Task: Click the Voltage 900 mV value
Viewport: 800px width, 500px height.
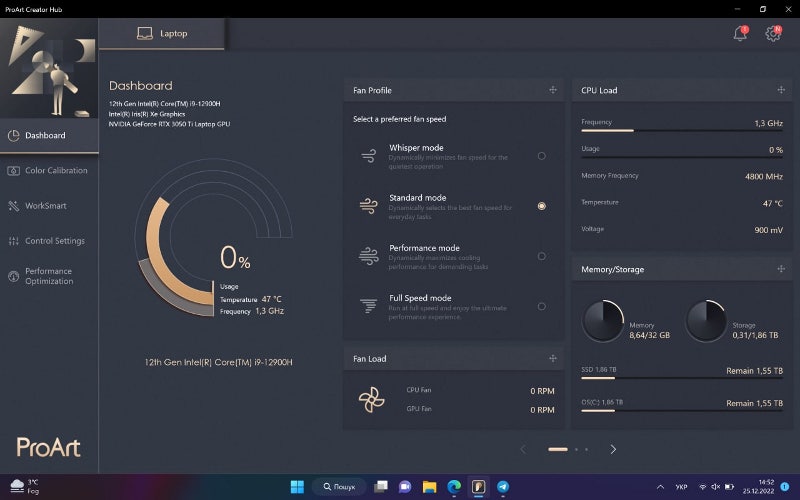Action: (768, 230)
